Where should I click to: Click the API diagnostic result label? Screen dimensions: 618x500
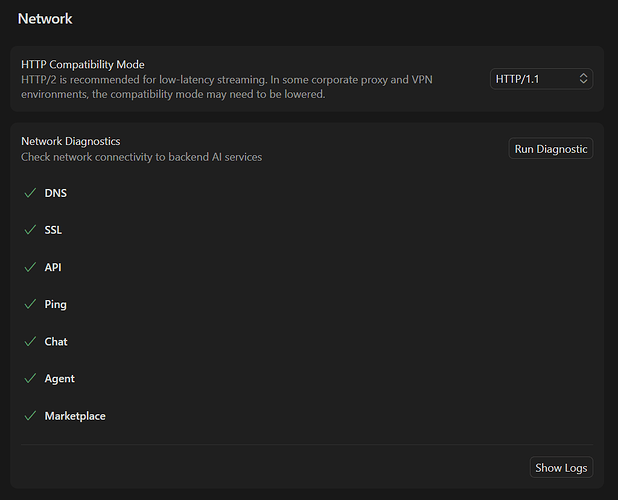coord(53,267)
